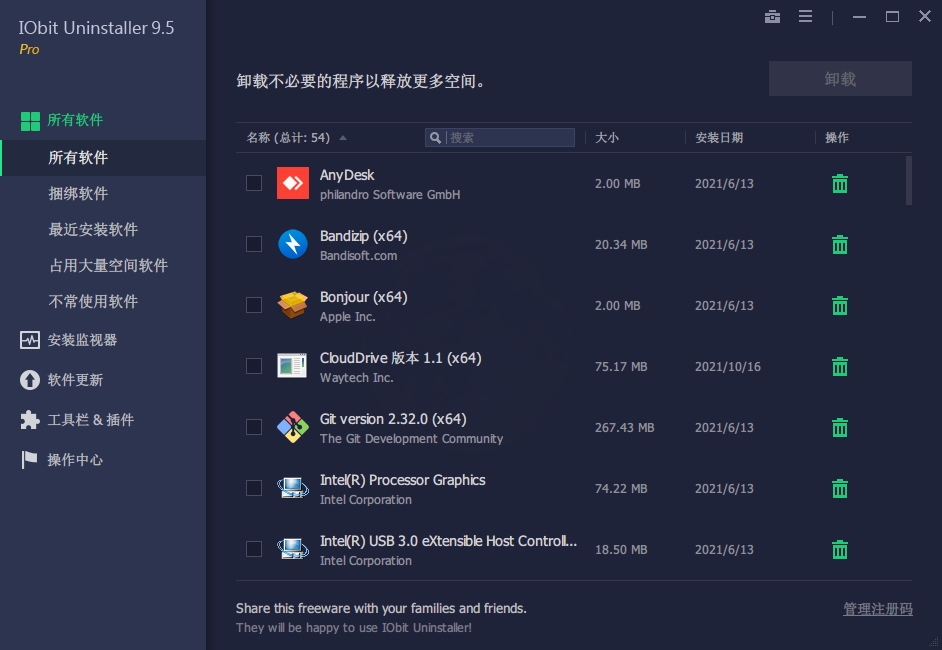Open the 管理注册码 link
The width and height of the screenshot is (942, 650).
pyautogui.click(x=878, y=609)
